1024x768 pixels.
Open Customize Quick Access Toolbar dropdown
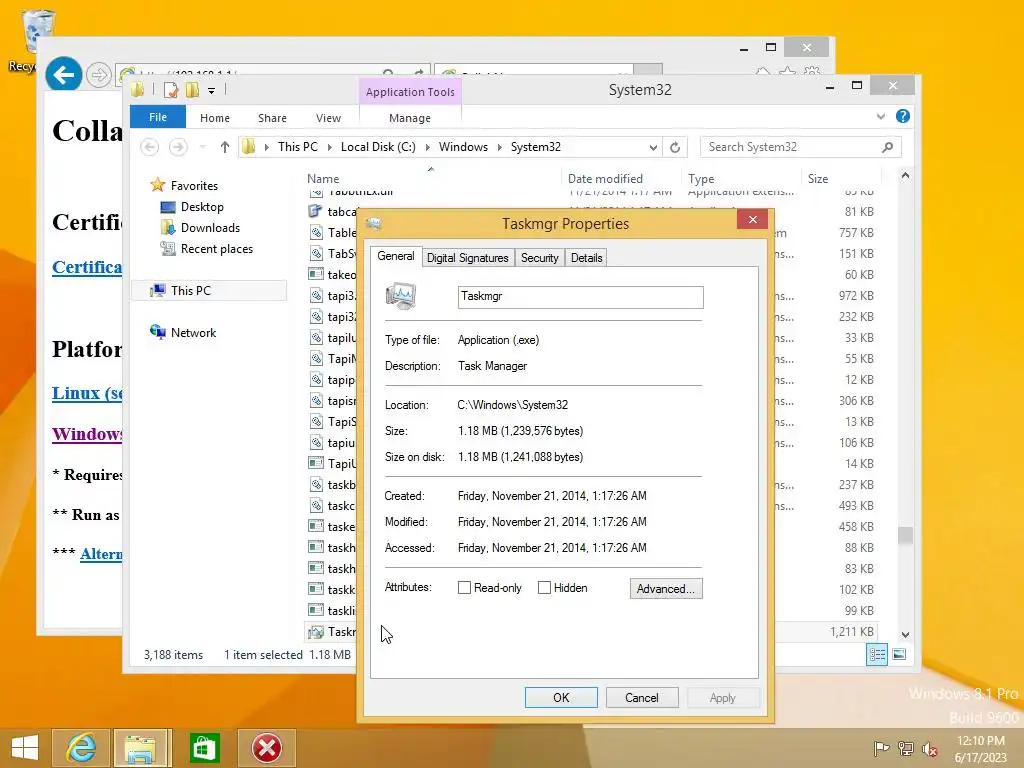tap(212, 91)
